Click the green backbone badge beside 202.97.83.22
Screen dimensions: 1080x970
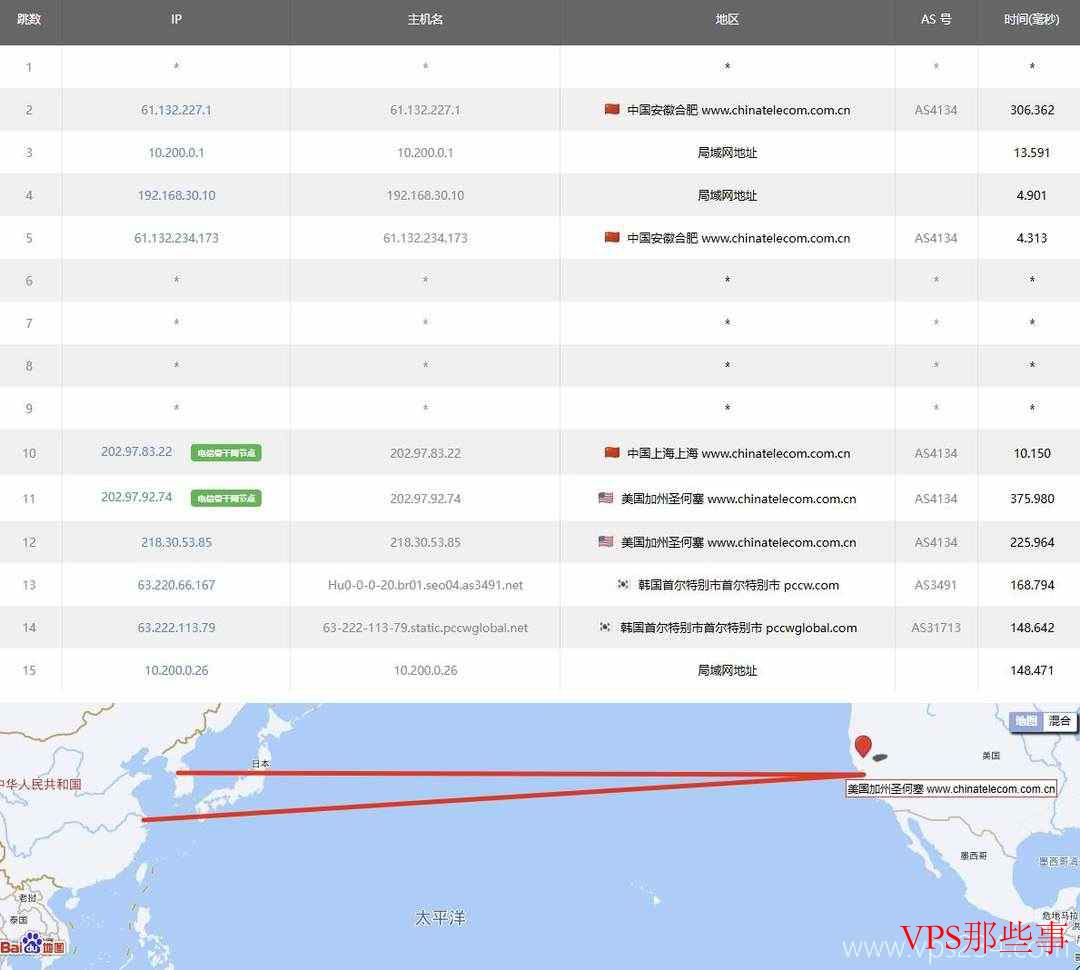tap(226, 453)
